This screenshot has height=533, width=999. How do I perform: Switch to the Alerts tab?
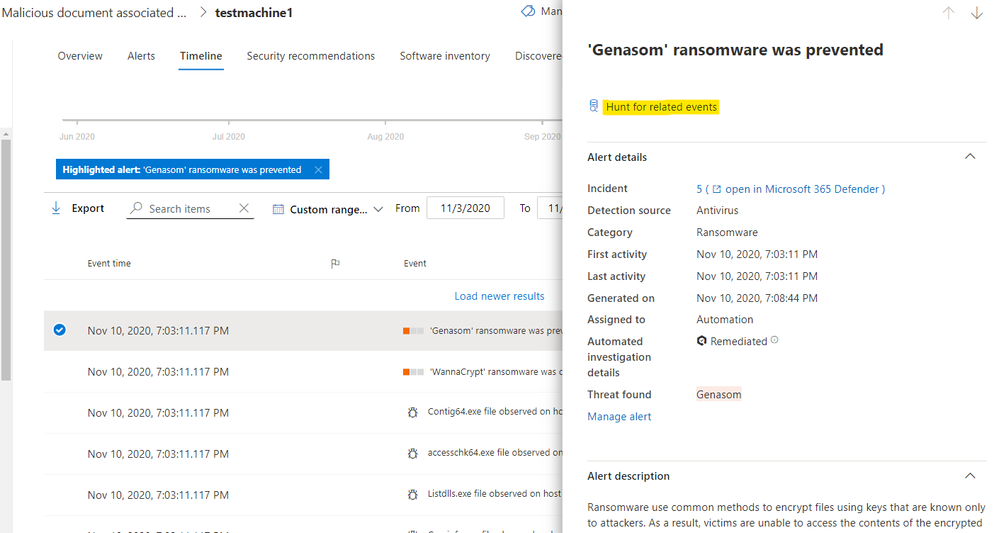(x=141, y=56)
